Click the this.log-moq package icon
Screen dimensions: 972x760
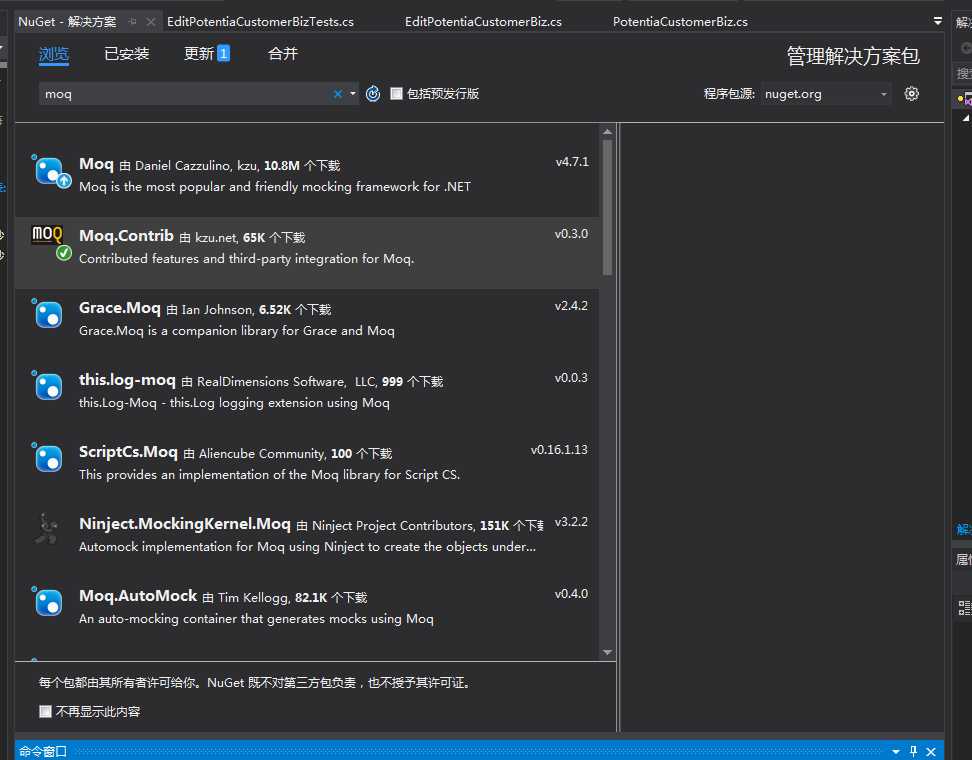pyautogui.click(x=49, y=387)
